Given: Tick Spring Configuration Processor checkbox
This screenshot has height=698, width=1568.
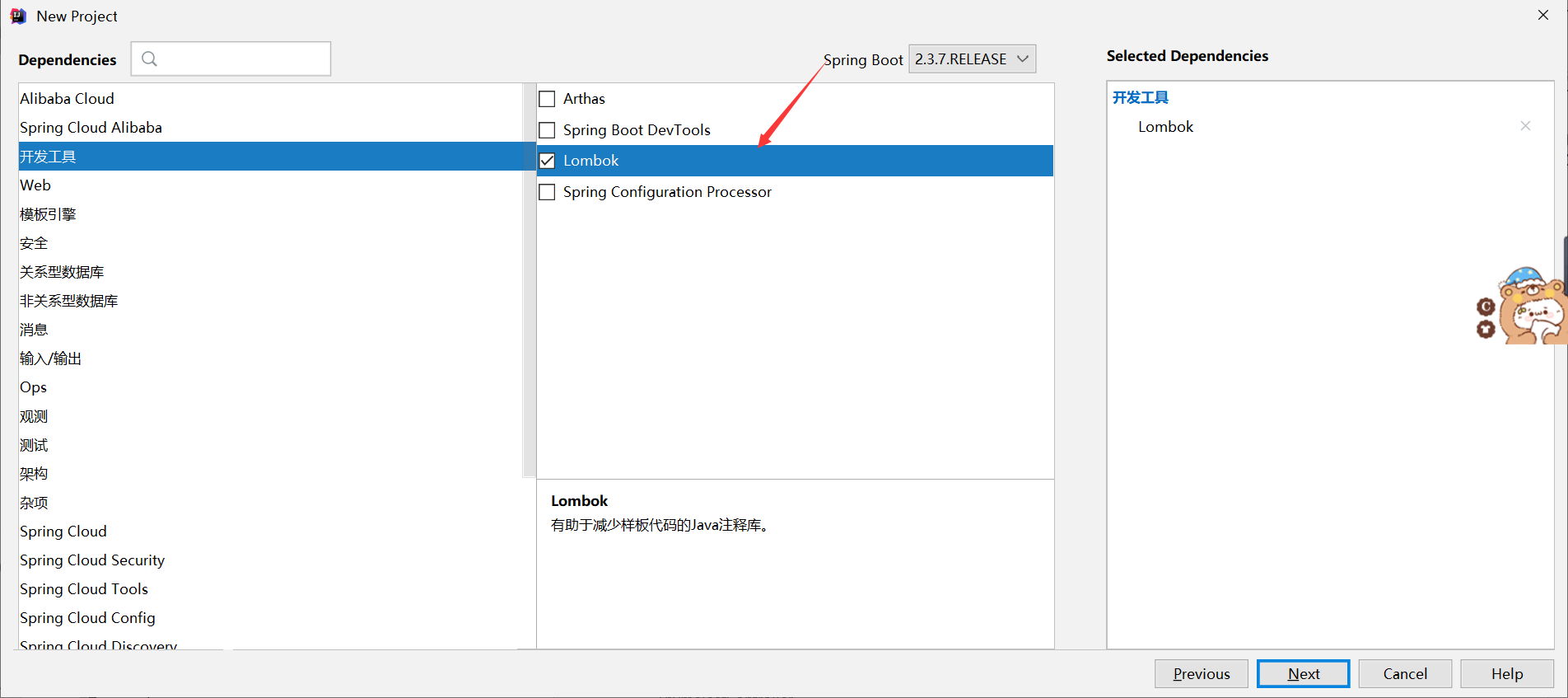Looking at the screenshot, I should tap(547, 192).
